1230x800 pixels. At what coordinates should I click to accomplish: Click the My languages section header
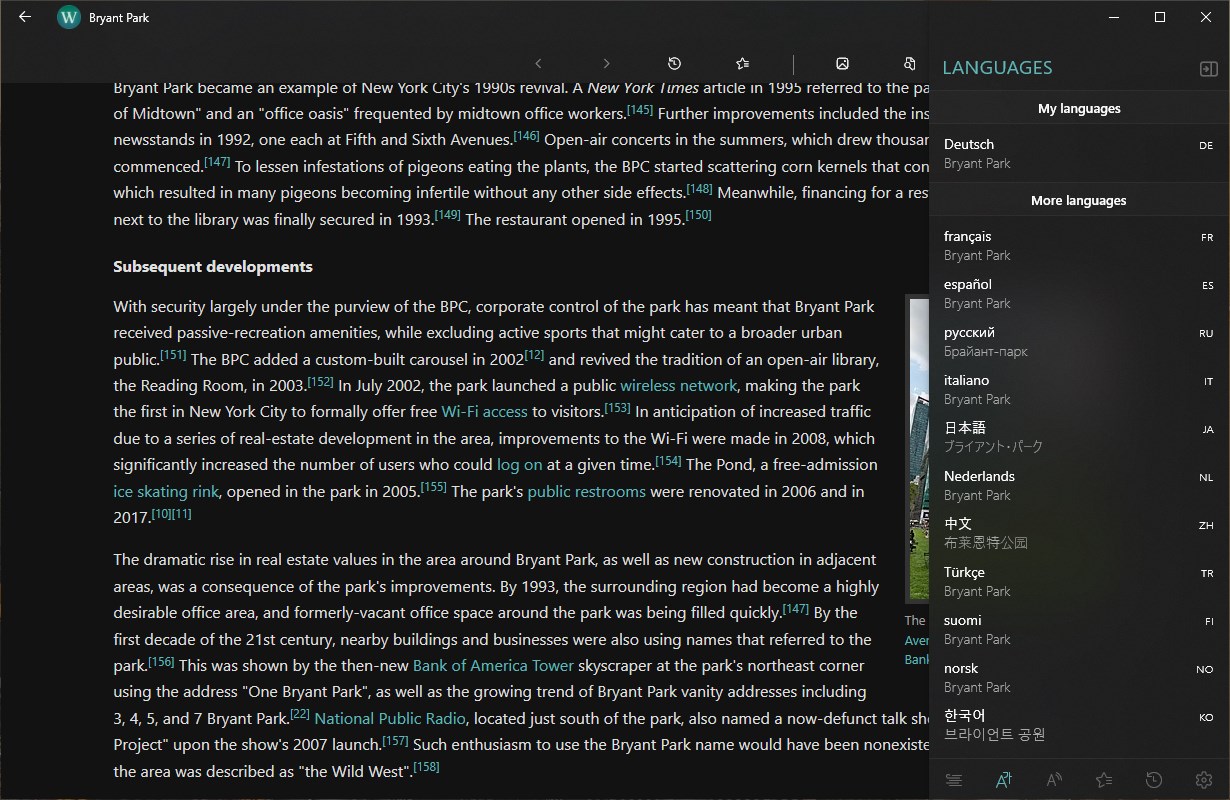[1079, 108]
